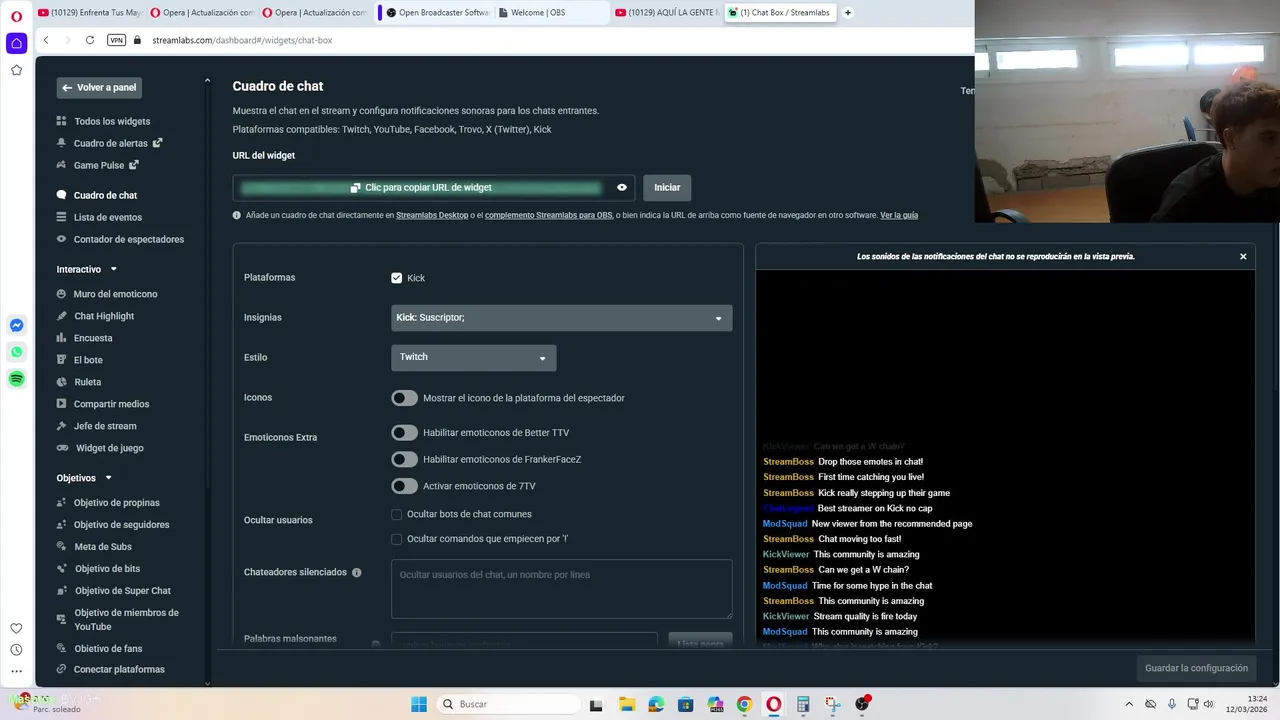Open Messenger in Opera sidebar
The height and width of the screenshot is (720, 1280).
(x=16, y=325)
